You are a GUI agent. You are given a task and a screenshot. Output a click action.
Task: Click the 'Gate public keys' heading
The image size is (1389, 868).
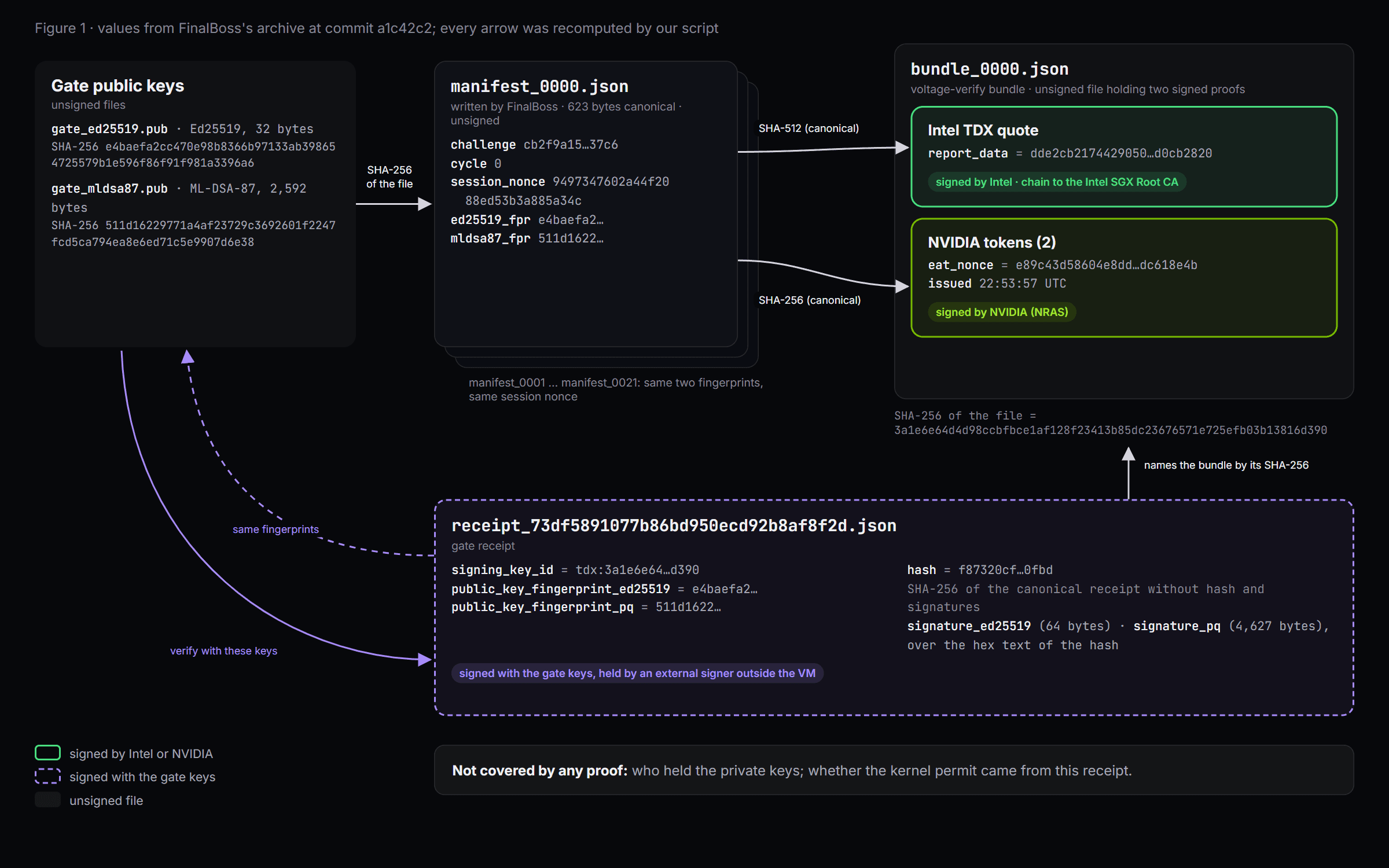(x=117, y=86)
